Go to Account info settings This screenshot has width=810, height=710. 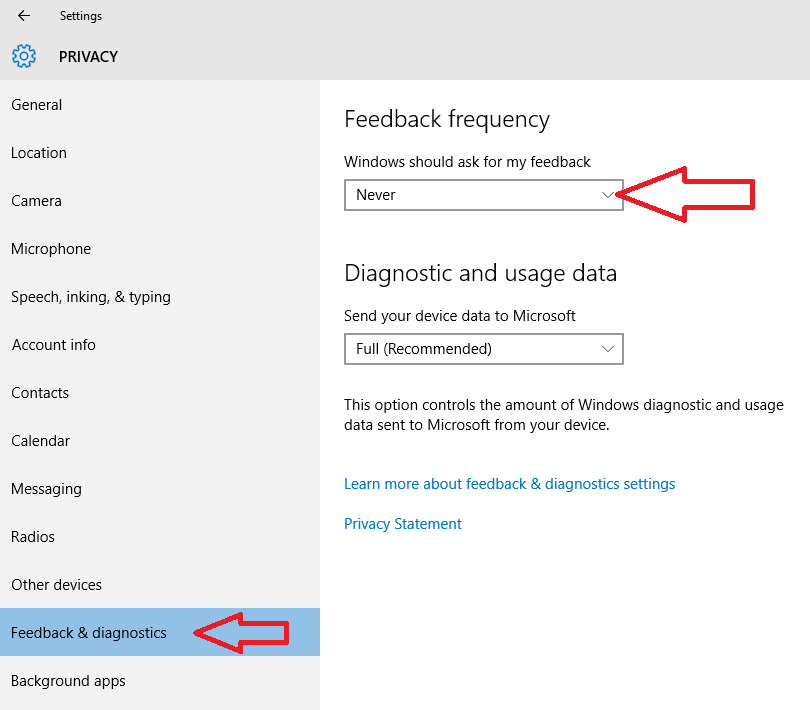160,345
